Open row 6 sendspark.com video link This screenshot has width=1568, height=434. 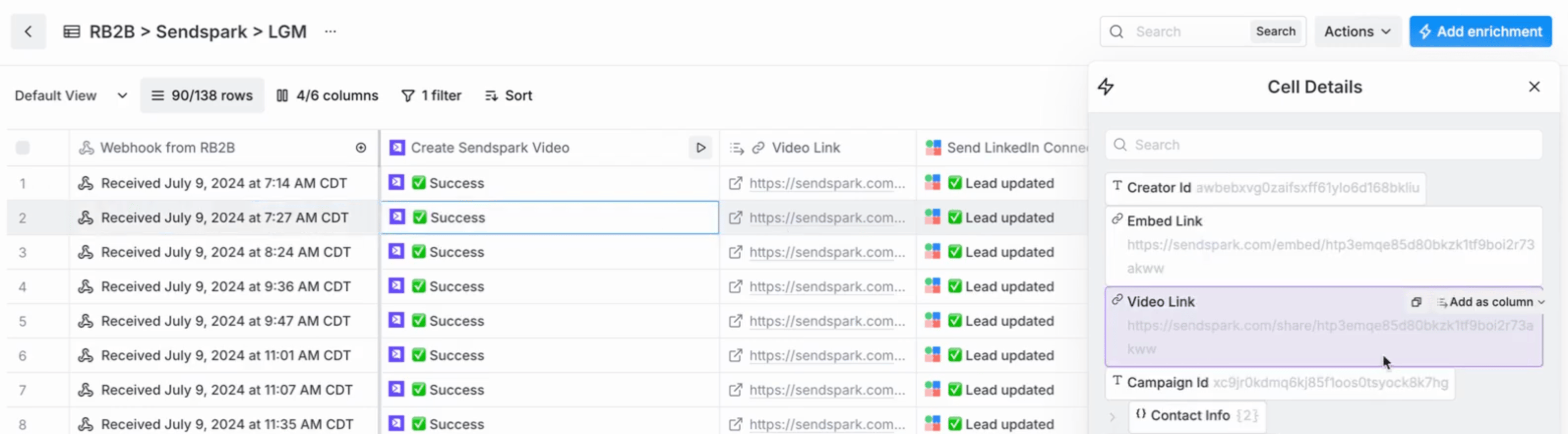pyautogui.click(x=827, y=355)
